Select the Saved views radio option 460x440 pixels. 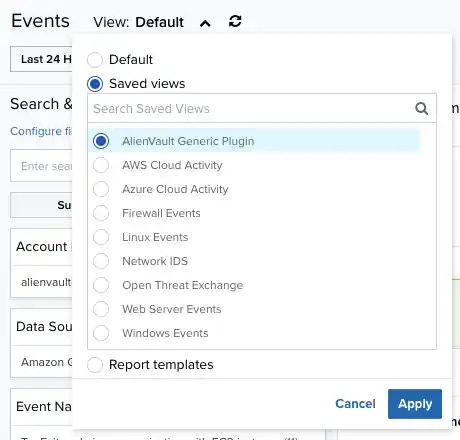click(95, 84)
